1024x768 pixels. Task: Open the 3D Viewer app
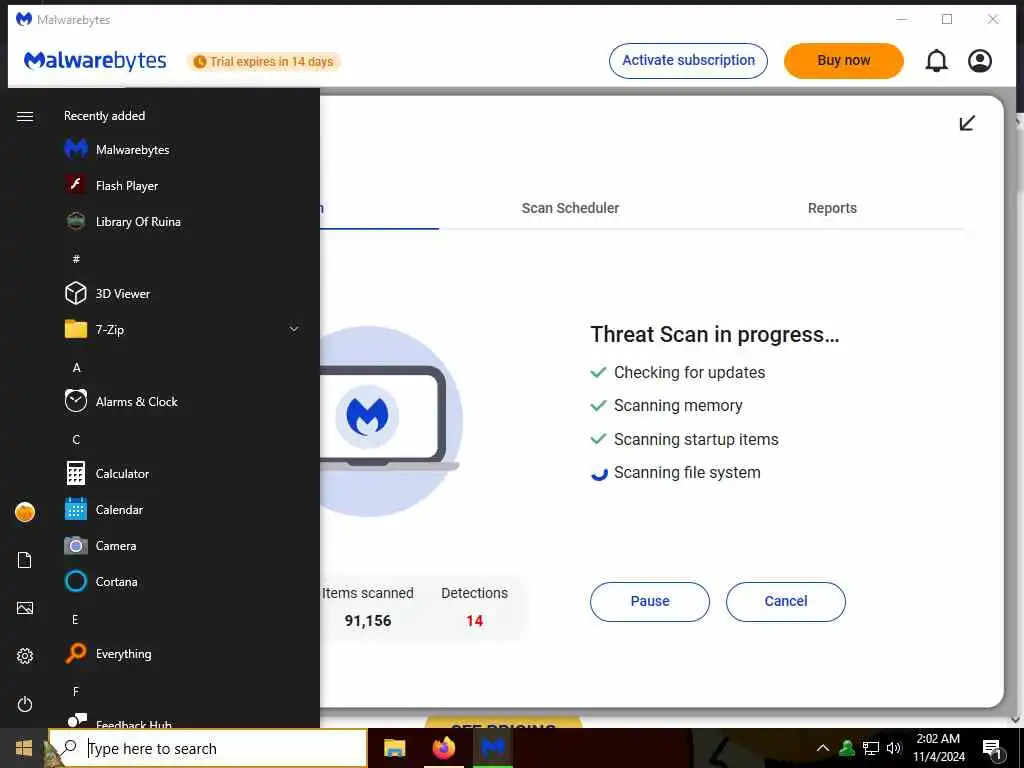182,294
